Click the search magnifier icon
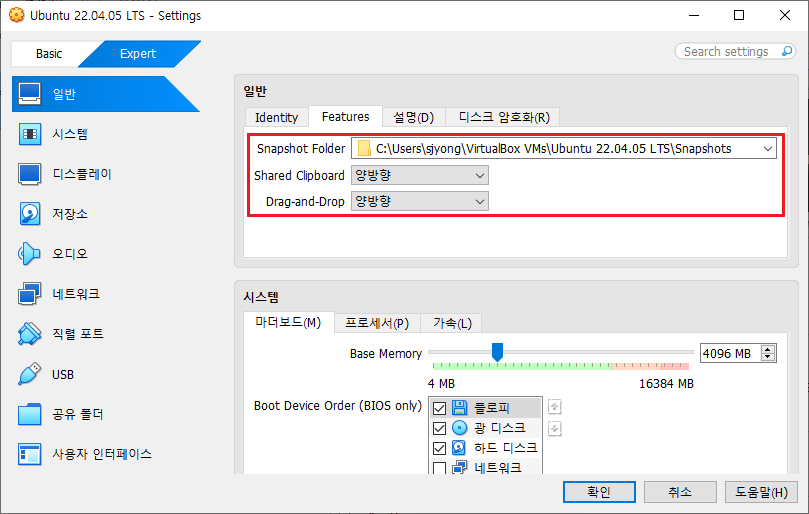This screenshot has height=514, width=809. click(x=787, y=51)
